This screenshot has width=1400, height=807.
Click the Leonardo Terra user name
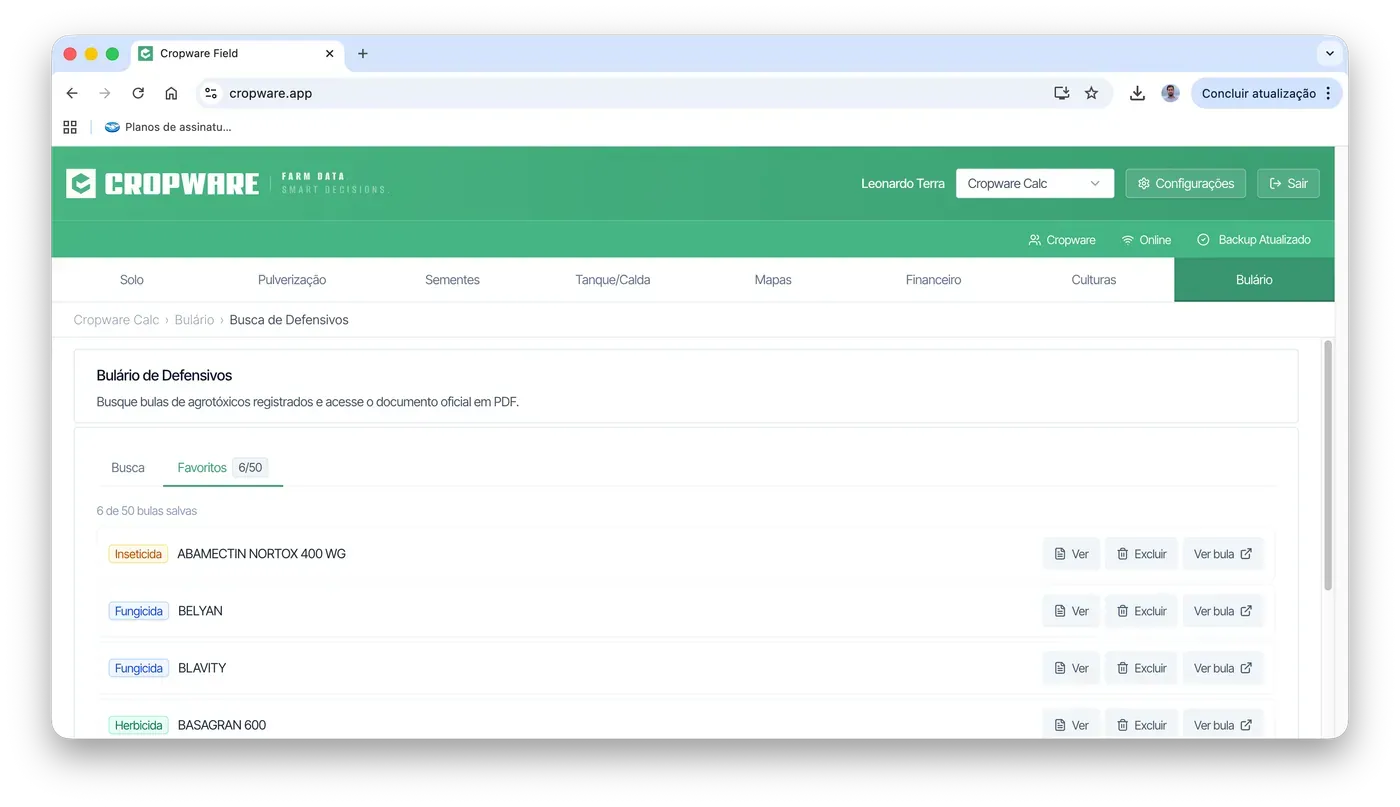pos(903,184)
